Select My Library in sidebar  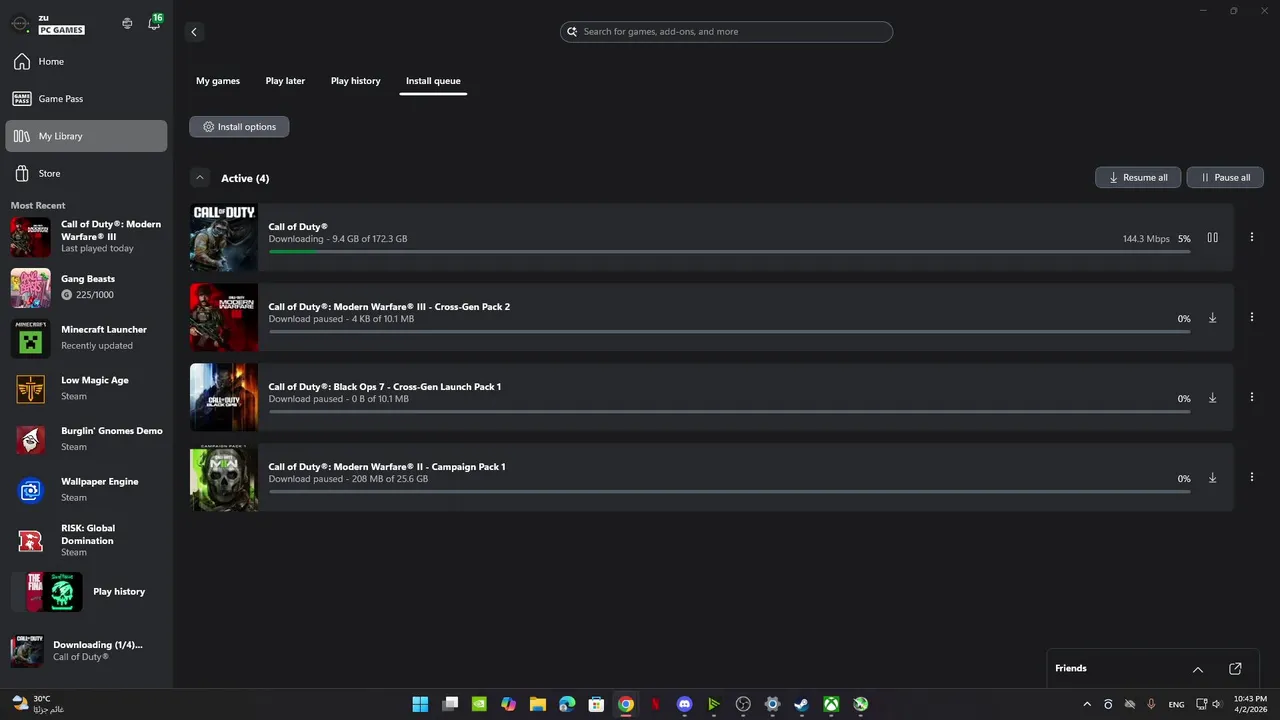click(x=86, y=136)
